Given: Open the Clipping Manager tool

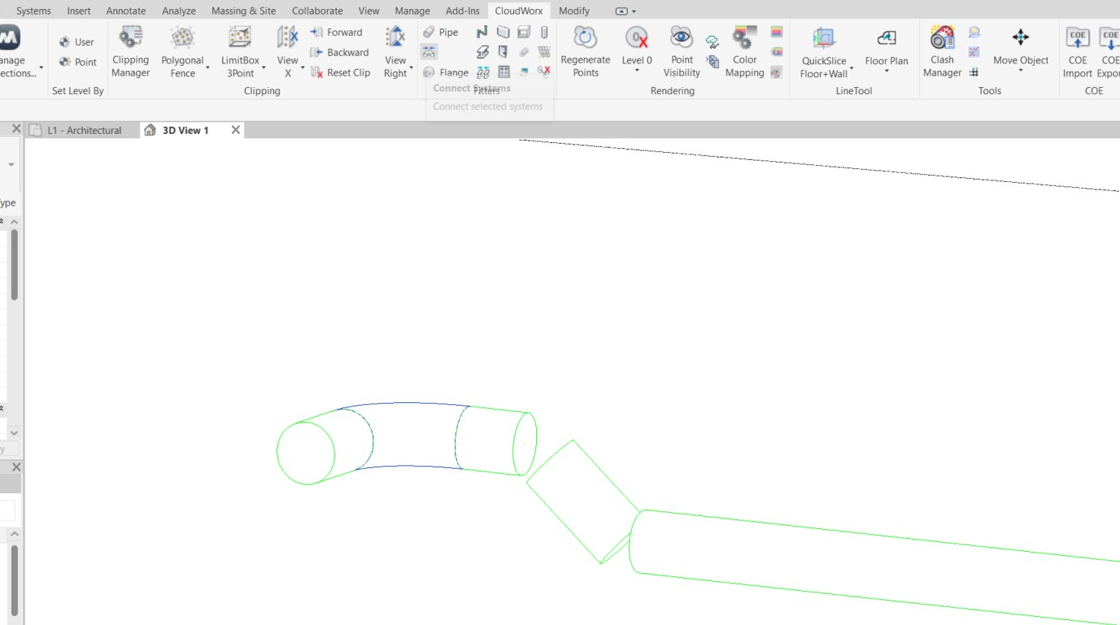Looking at the screenshot, I should 130,51.
